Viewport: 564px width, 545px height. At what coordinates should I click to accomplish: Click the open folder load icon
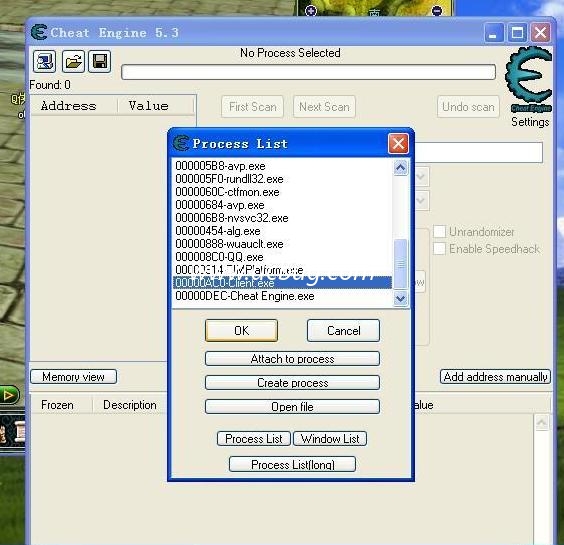[73, 61]
